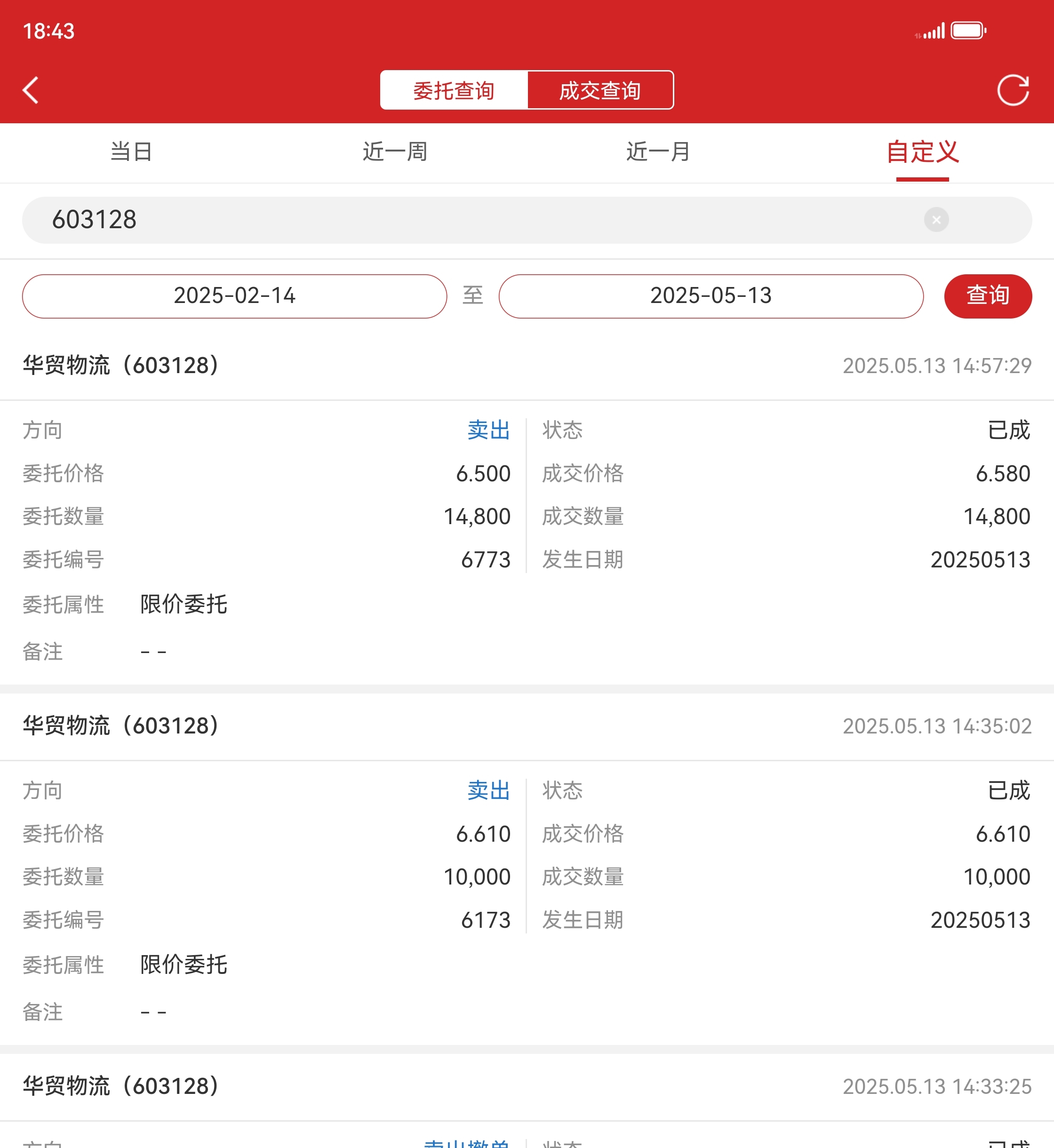Tap the status bar time 18:43
Screen dimensions: 1054x1148
(48, 31)
